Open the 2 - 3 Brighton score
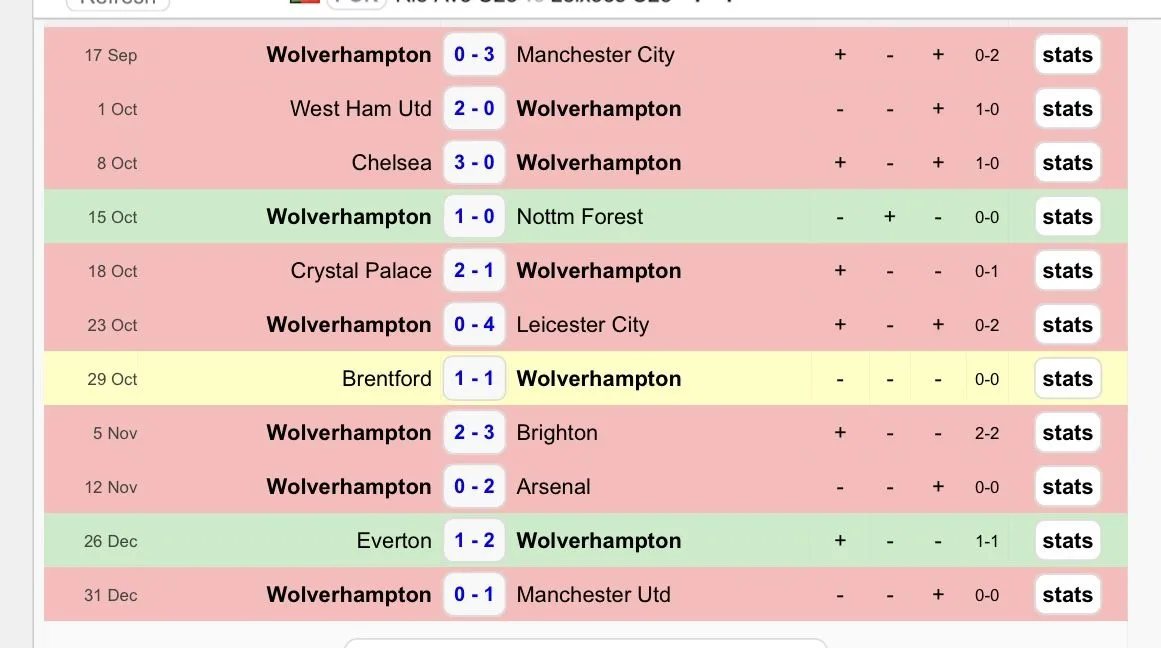1161x648 pixels. pos(474,433)
